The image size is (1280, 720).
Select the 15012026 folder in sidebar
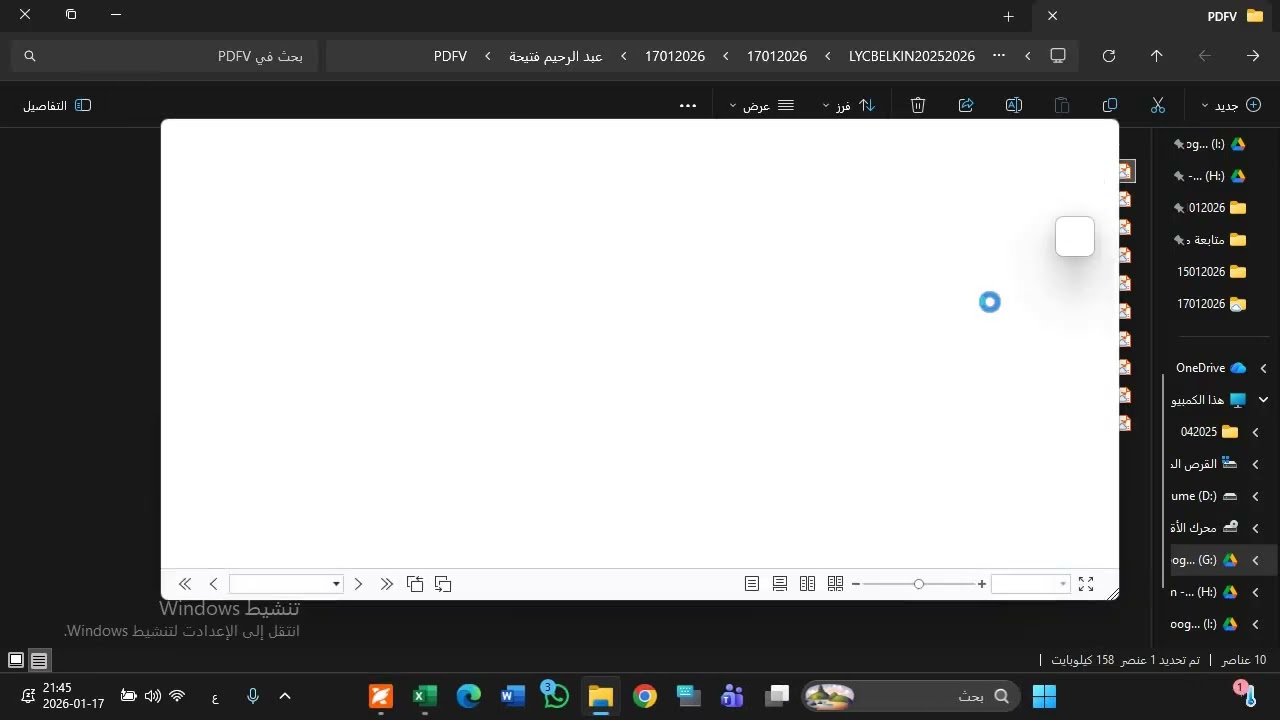point(1211,272)
